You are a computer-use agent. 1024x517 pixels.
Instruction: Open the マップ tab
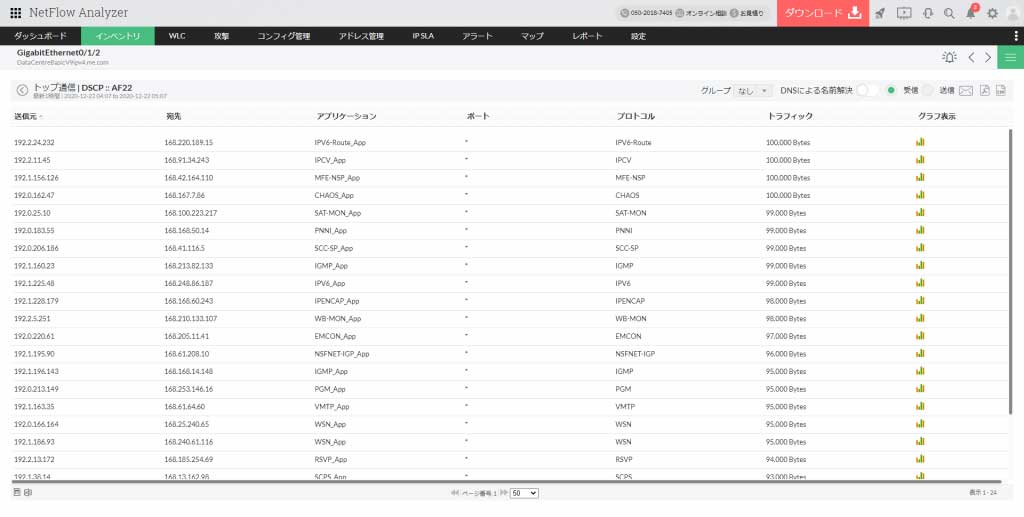coord(532,36)
